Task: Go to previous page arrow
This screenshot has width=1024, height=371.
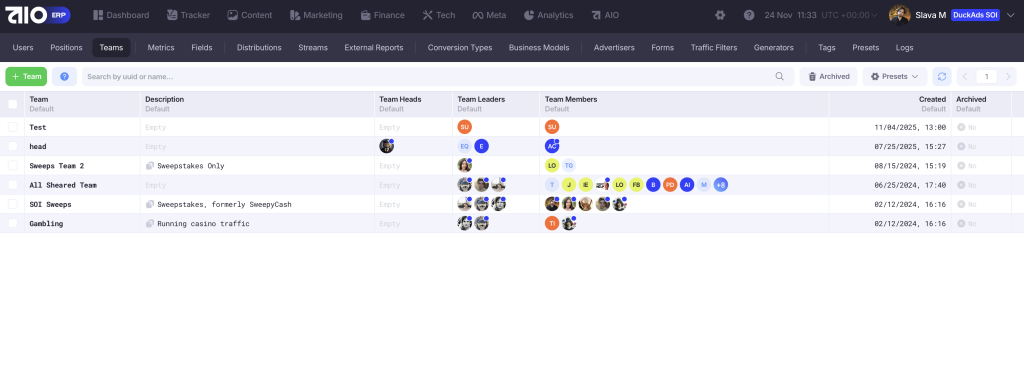Action: (965, 76)
